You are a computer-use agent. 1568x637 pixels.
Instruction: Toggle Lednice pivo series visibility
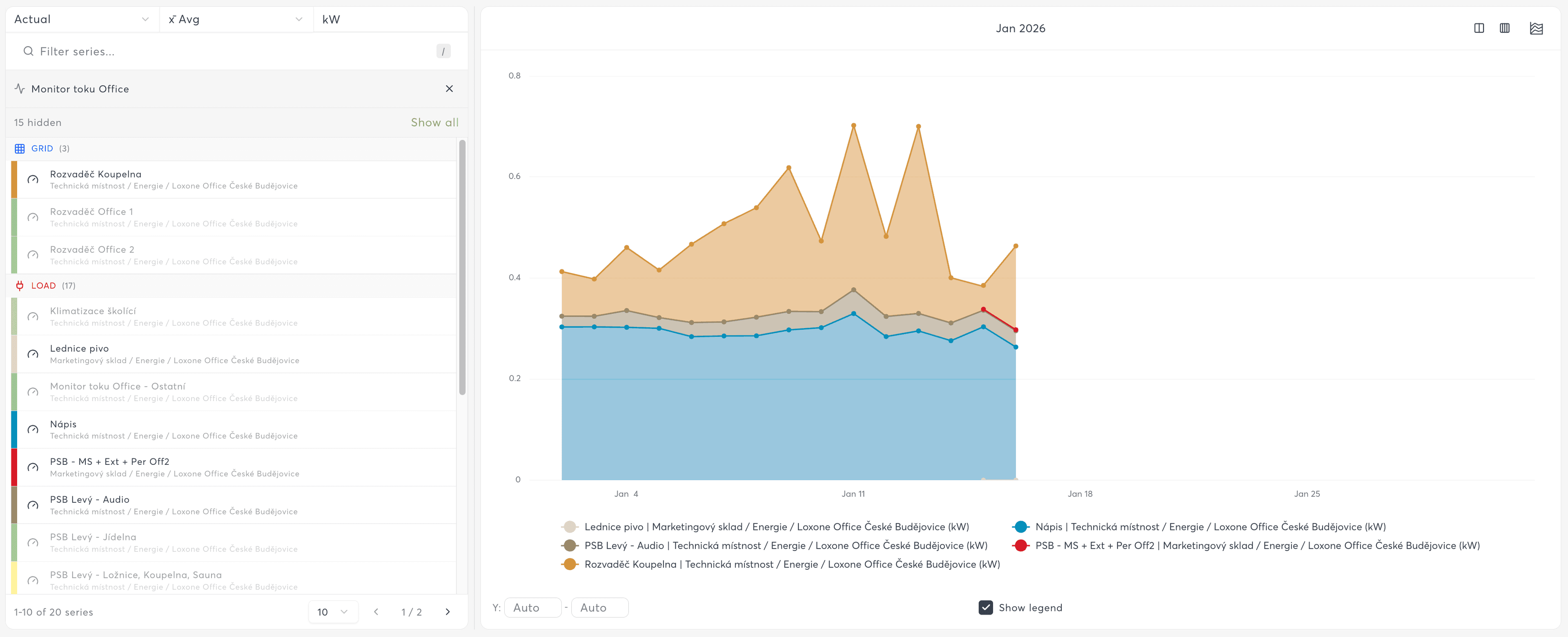[x=234, y=354]
